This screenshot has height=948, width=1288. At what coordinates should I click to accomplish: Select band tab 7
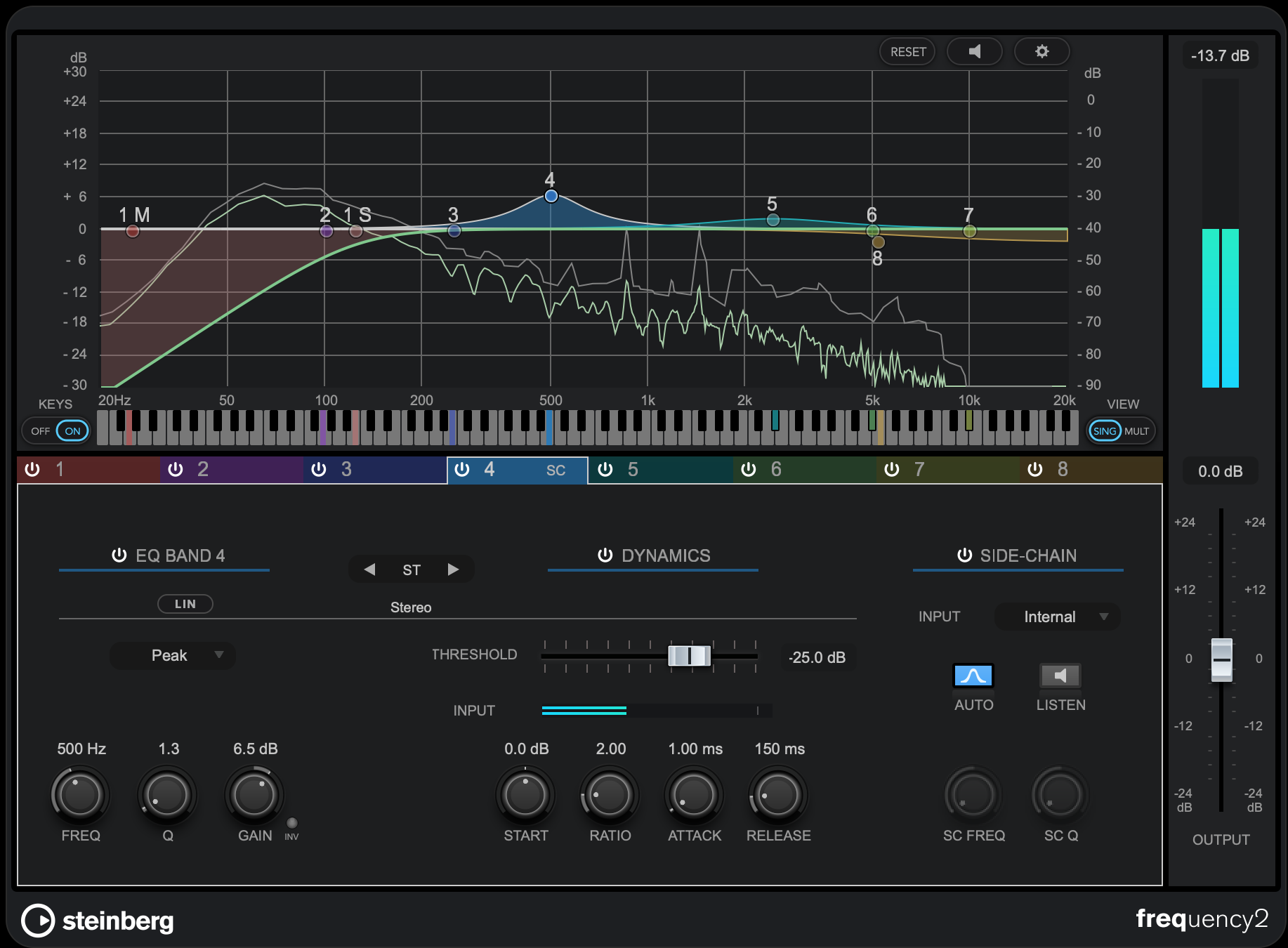click(948, 469)
